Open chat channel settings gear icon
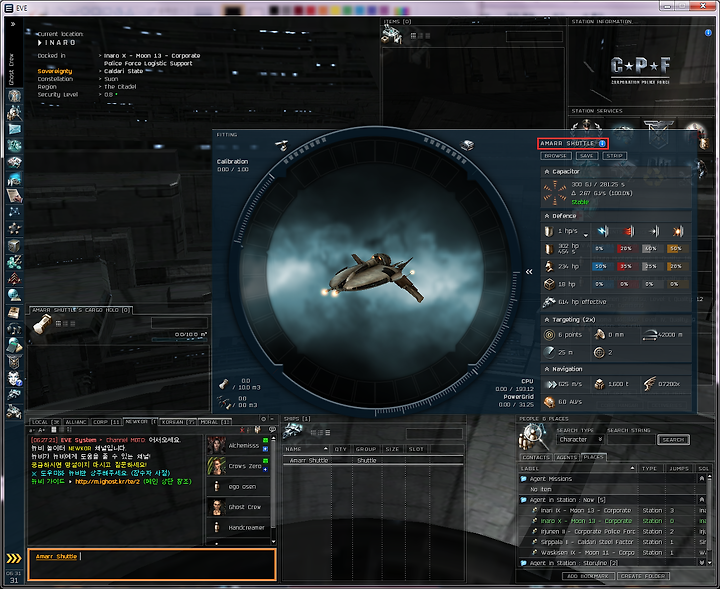Viewport: 720px width, 589px height. click(263, 419)
